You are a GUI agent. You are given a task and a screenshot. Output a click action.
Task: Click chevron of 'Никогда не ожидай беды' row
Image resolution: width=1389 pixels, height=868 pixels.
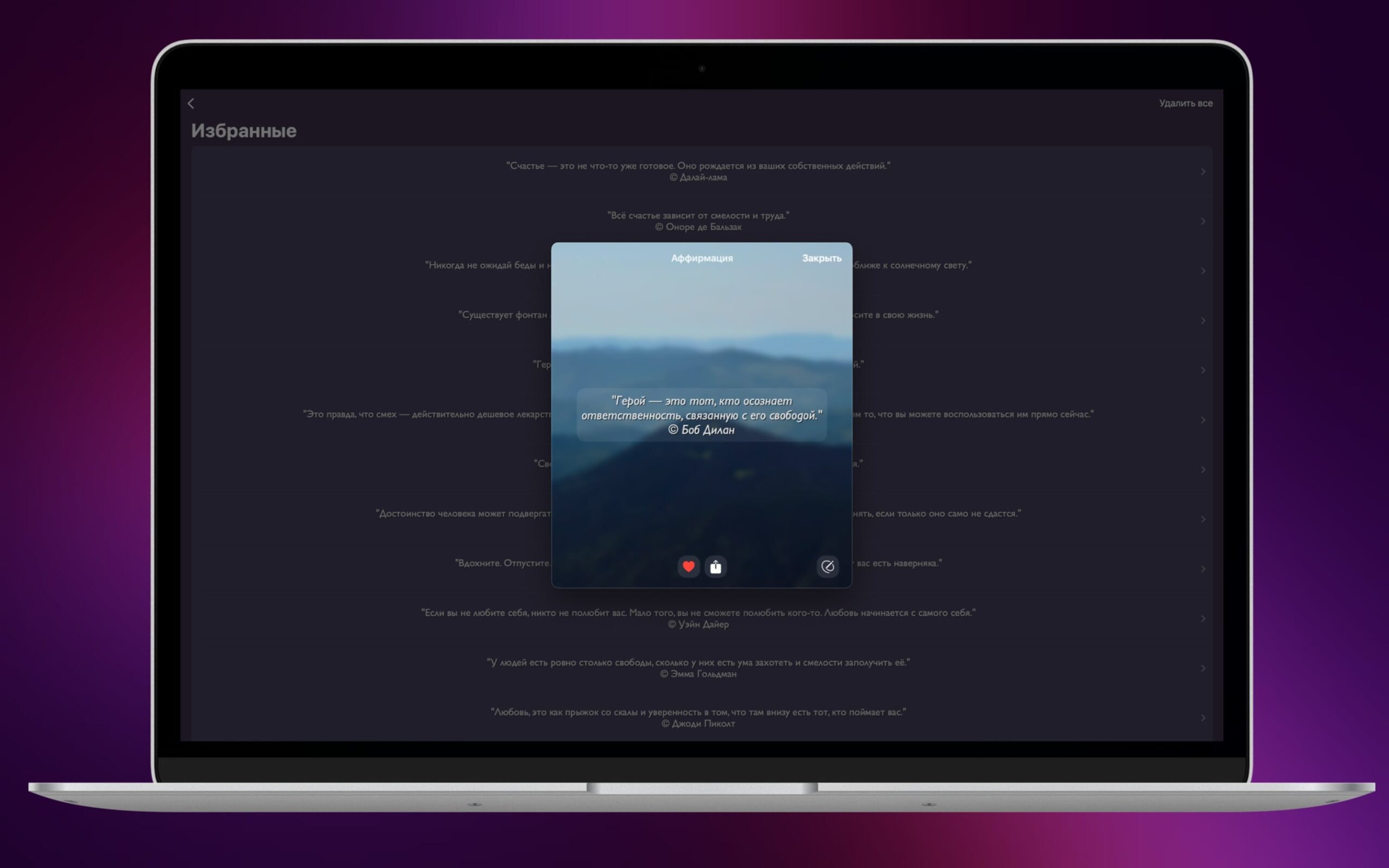point(1202,271)
